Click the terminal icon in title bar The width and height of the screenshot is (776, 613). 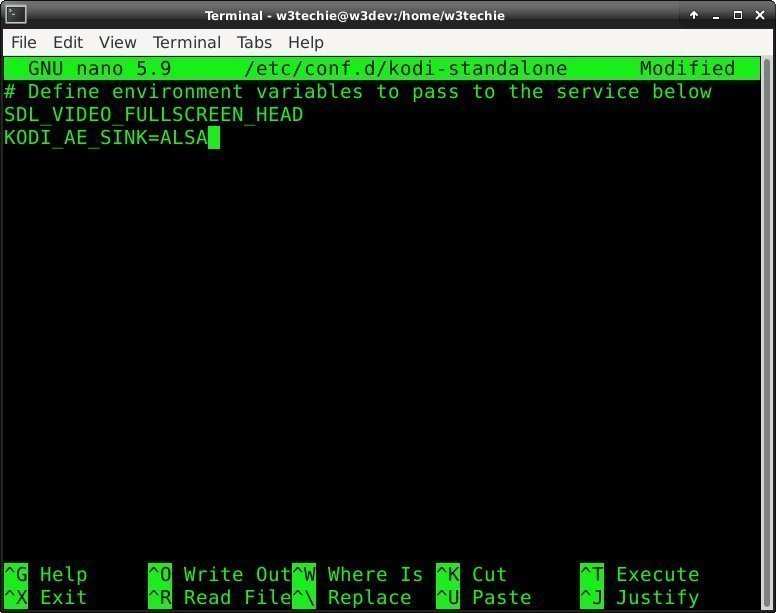click(16, 15)
